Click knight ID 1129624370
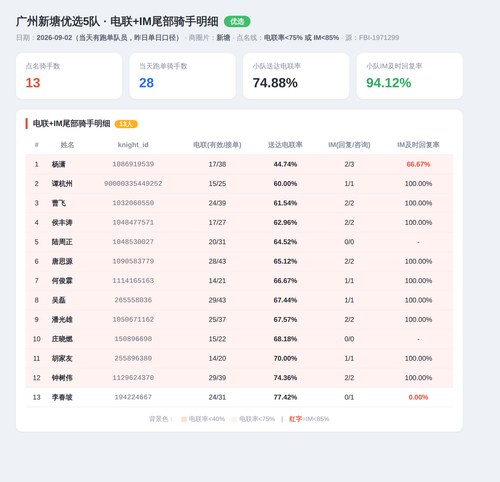 [x=133, y=378]
